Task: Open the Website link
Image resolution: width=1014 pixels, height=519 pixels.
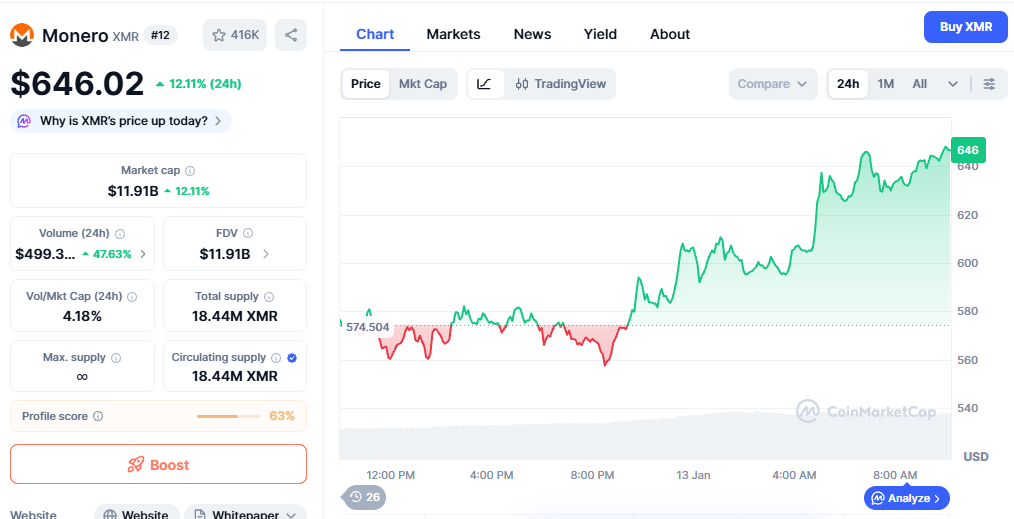Action: (136, 515)
